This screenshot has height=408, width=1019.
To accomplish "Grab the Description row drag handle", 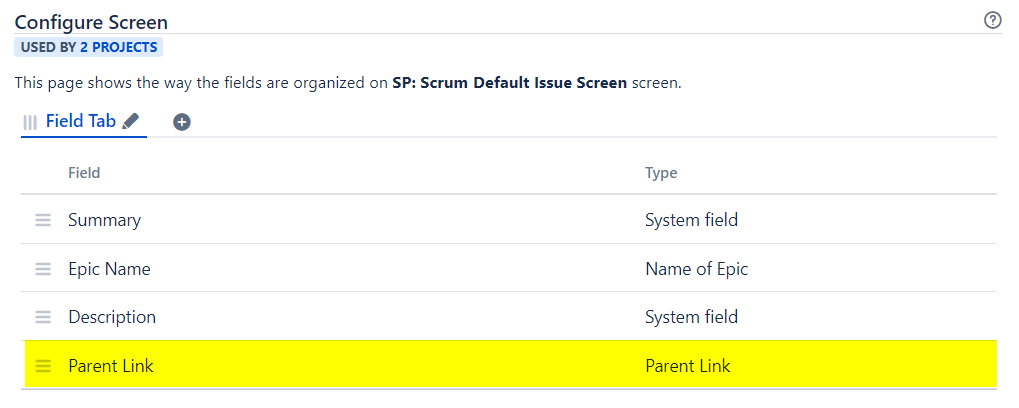I will click(x=43, y=317).
